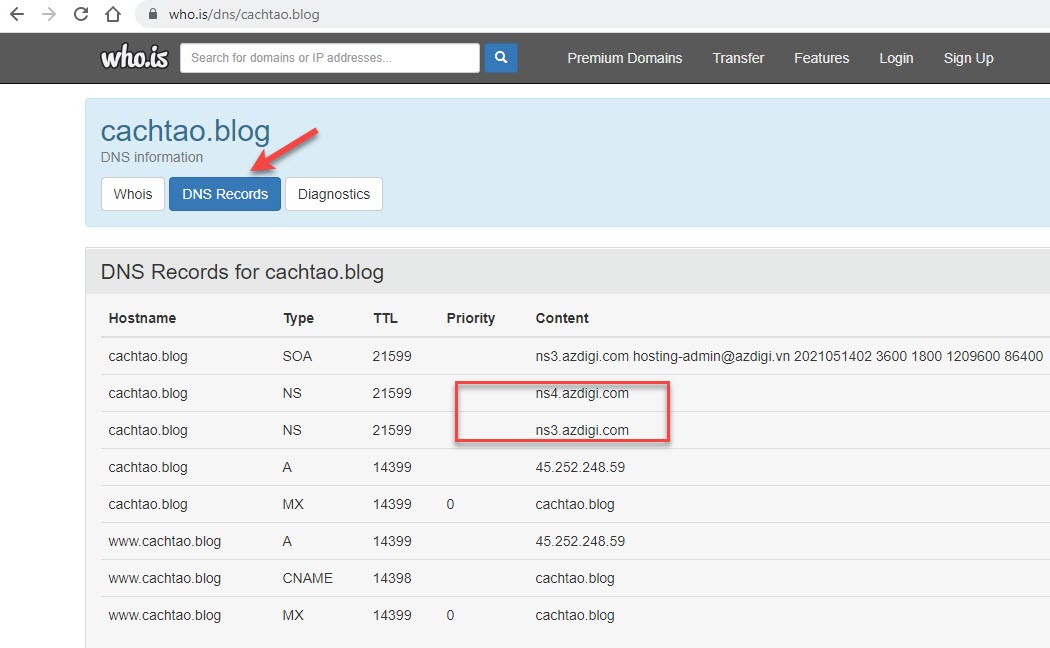Open Premium Domains in the navigation

(x=624, y=58)
